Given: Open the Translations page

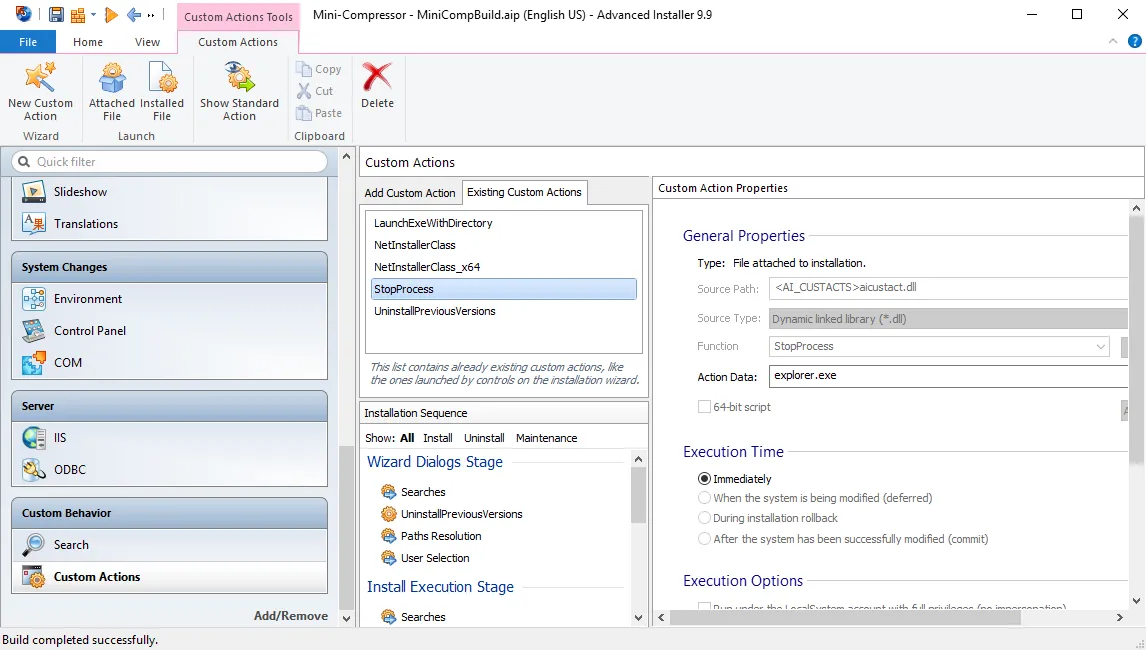Looking at the screenshot, I should 170,224.
